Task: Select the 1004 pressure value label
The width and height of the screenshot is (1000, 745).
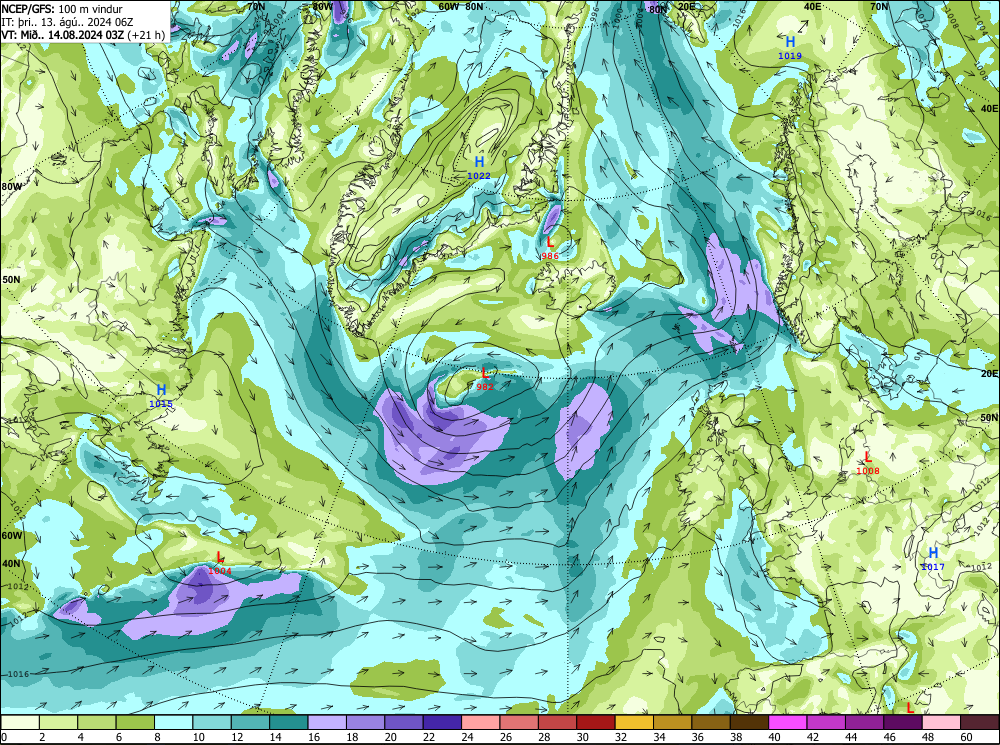Action: (x=220, y=571)
